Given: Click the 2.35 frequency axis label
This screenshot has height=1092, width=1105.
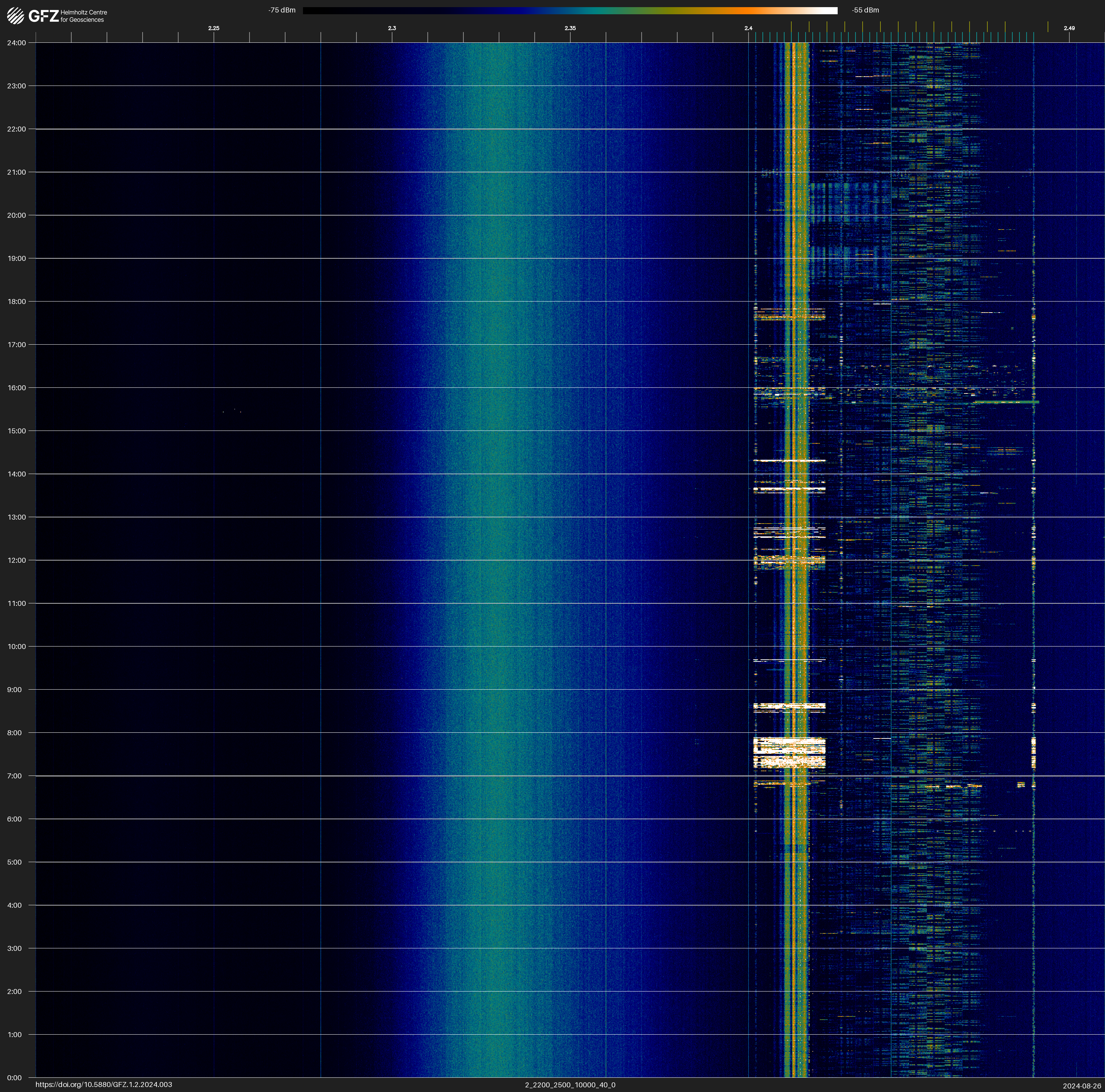Looking at the screenshot, I should click(x=570, y=28).
